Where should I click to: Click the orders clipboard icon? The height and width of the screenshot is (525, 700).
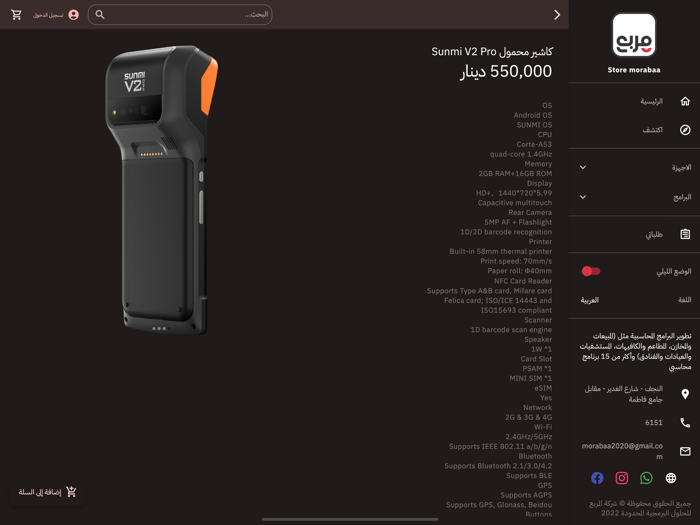[x=685, y=234]
